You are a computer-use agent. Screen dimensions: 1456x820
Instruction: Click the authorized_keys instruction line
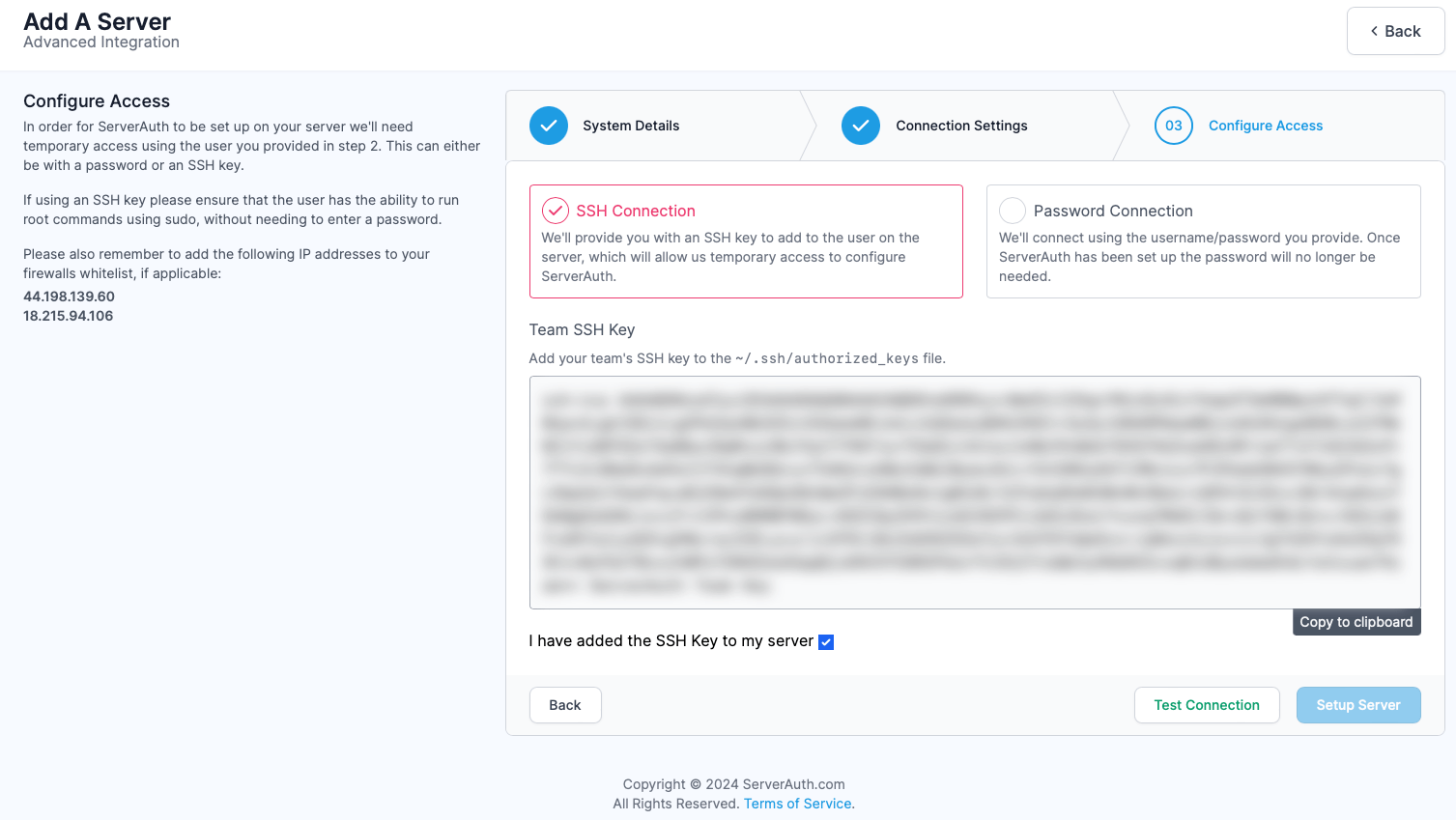(737, 358)
